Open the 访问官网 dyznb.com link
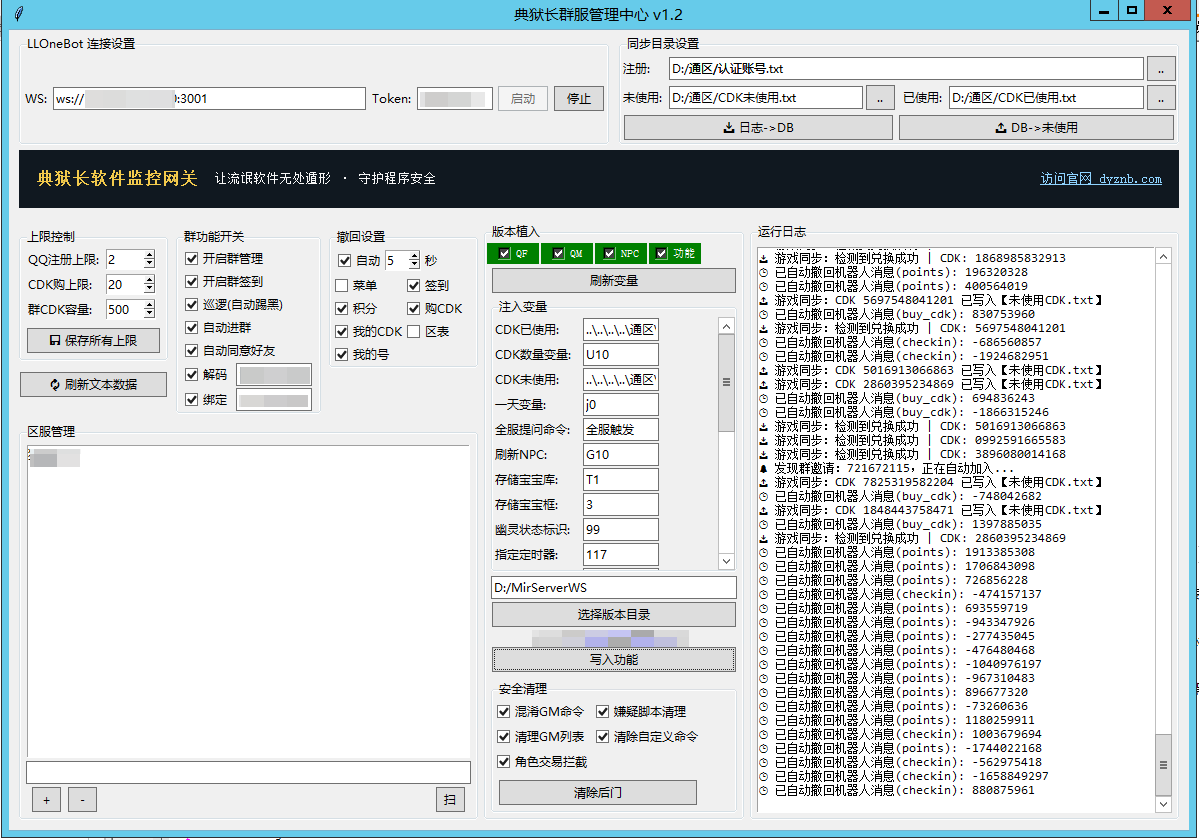 (1100, 179)
